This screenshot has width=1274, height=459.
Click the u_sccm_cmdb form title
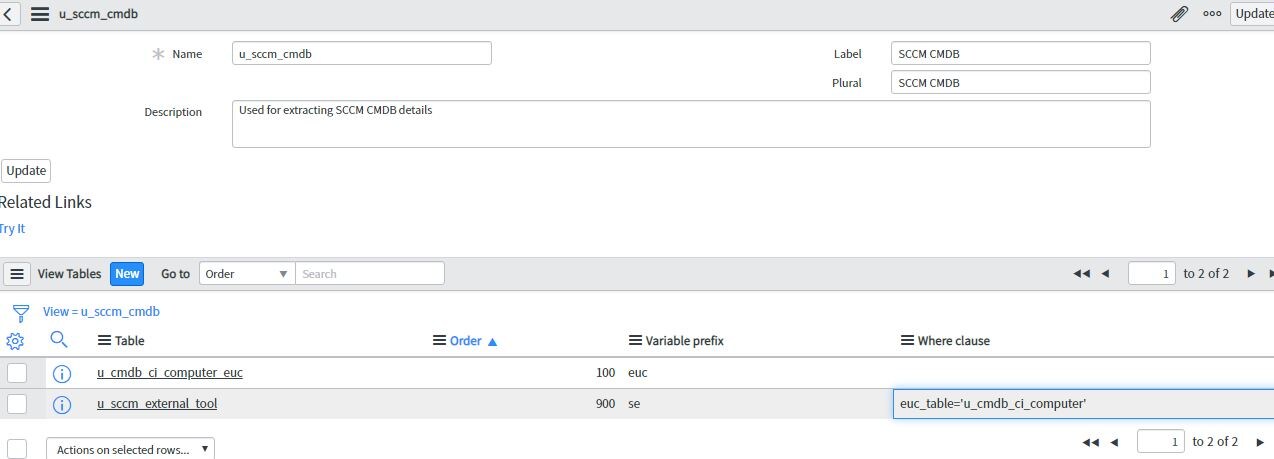(x=99, y=14)
